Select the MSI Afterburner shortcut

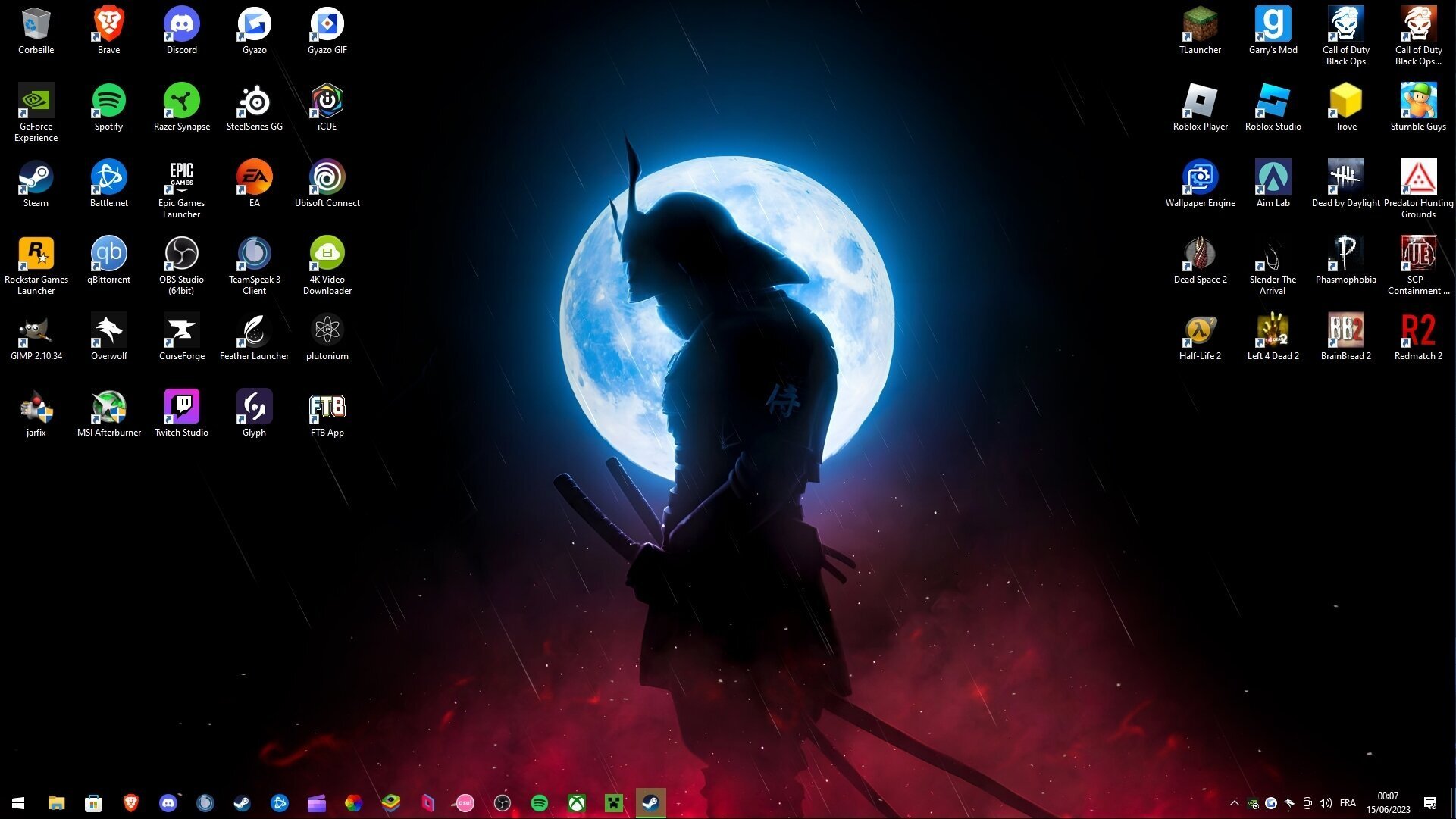pyautogui.click(x=108, y=408)
